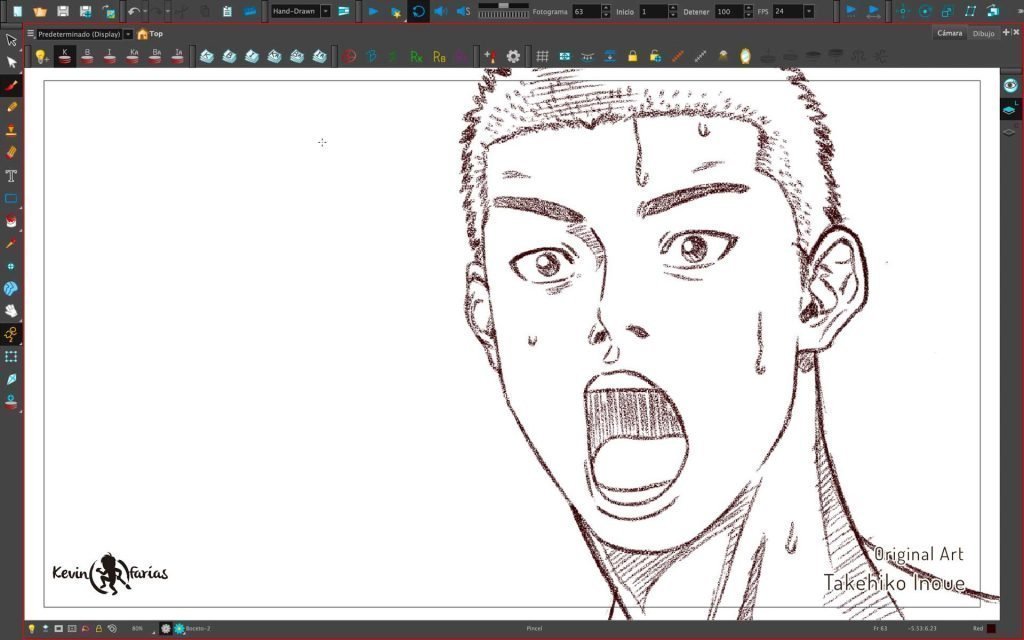Viewport: 1024px width, 640px height.
Task: Click the Top home breadcrumb
Action: click(x=150, y=34)
